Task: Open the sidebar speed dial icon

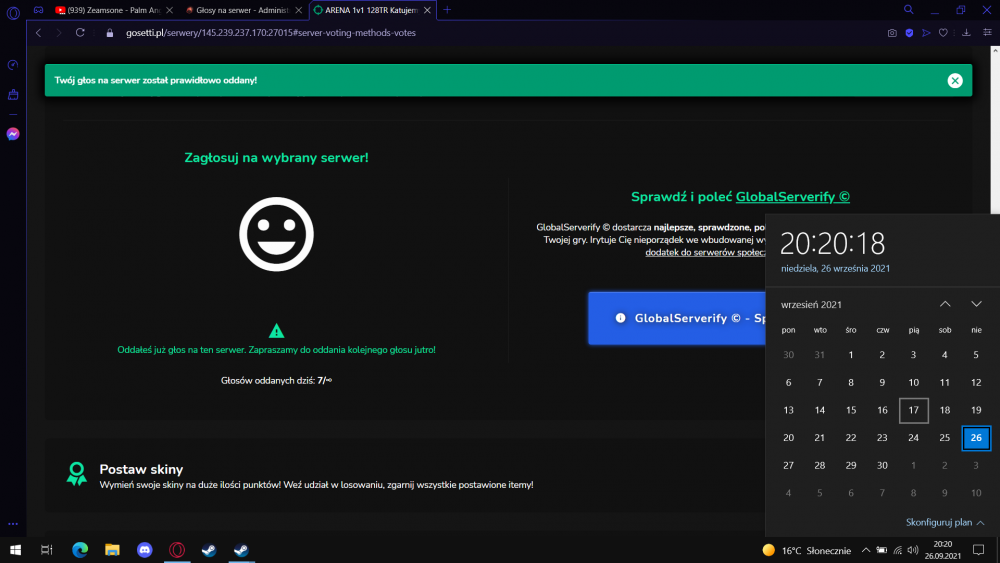Action: (13, 65)
